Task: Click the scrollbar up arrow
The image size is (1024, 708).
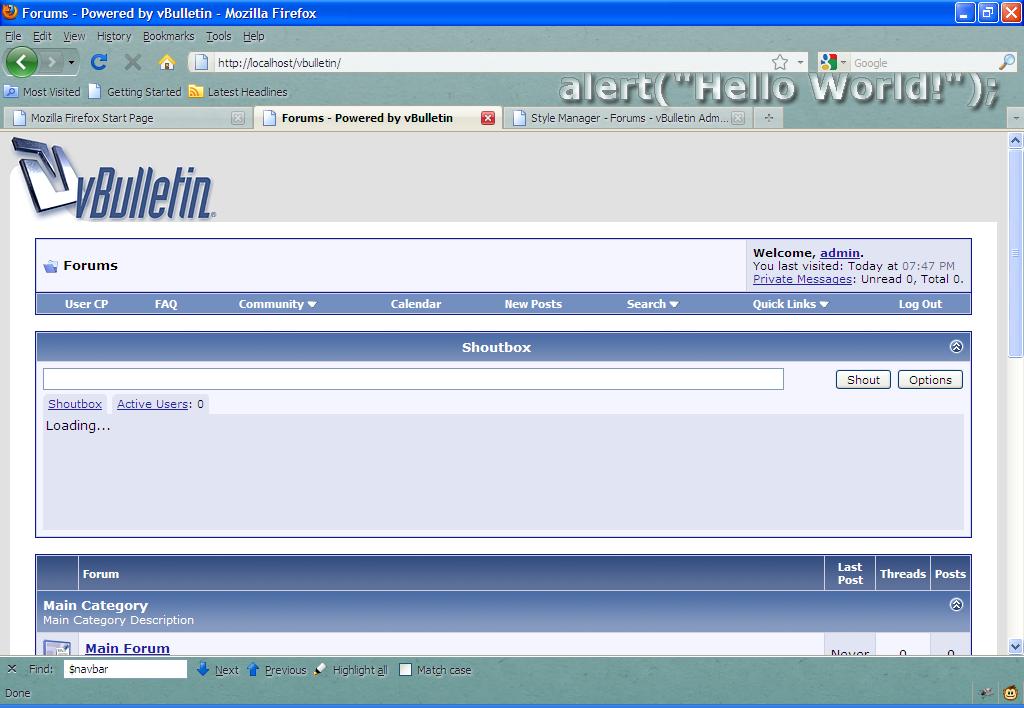Action: coord(1016,140)
